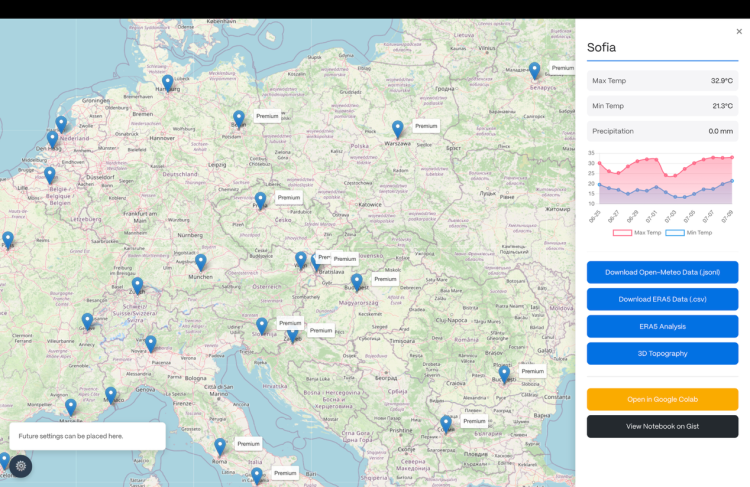The height and width of the screenshot is (487, 750).
Task: Select the Hamburg map marker
Action: click(167, 83)
